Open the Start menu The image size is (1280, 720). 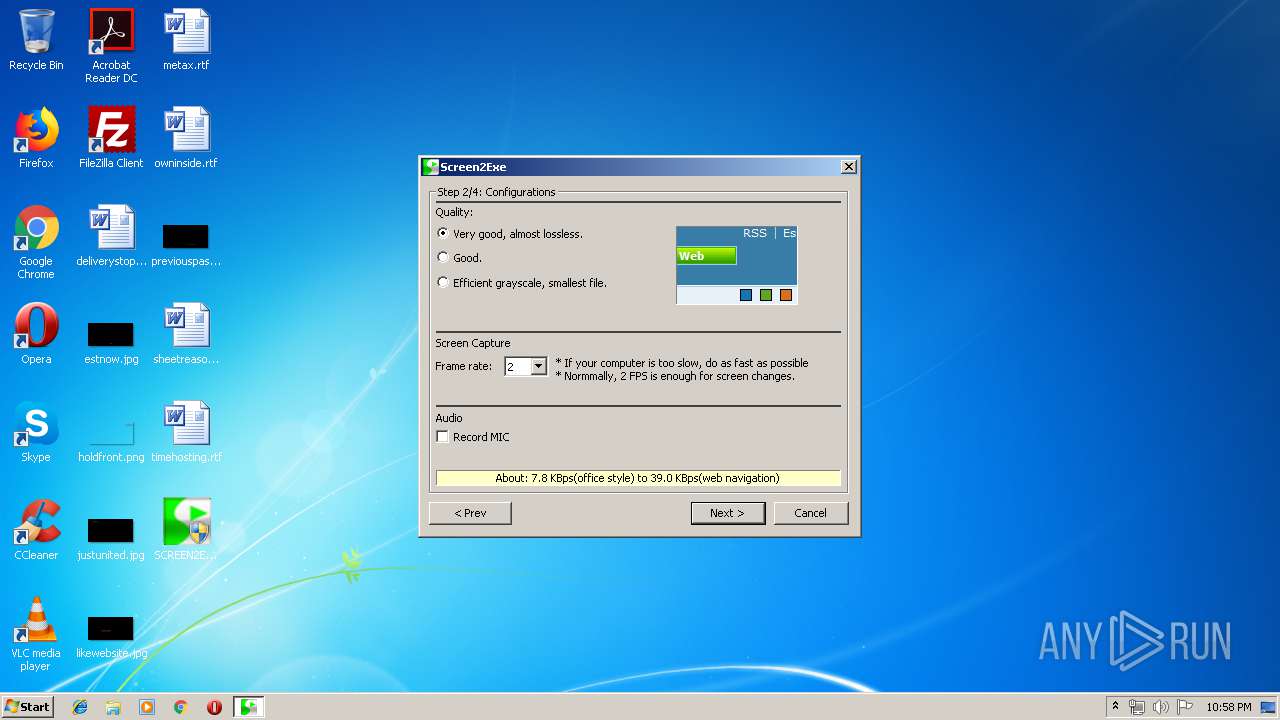coord(27,707)
